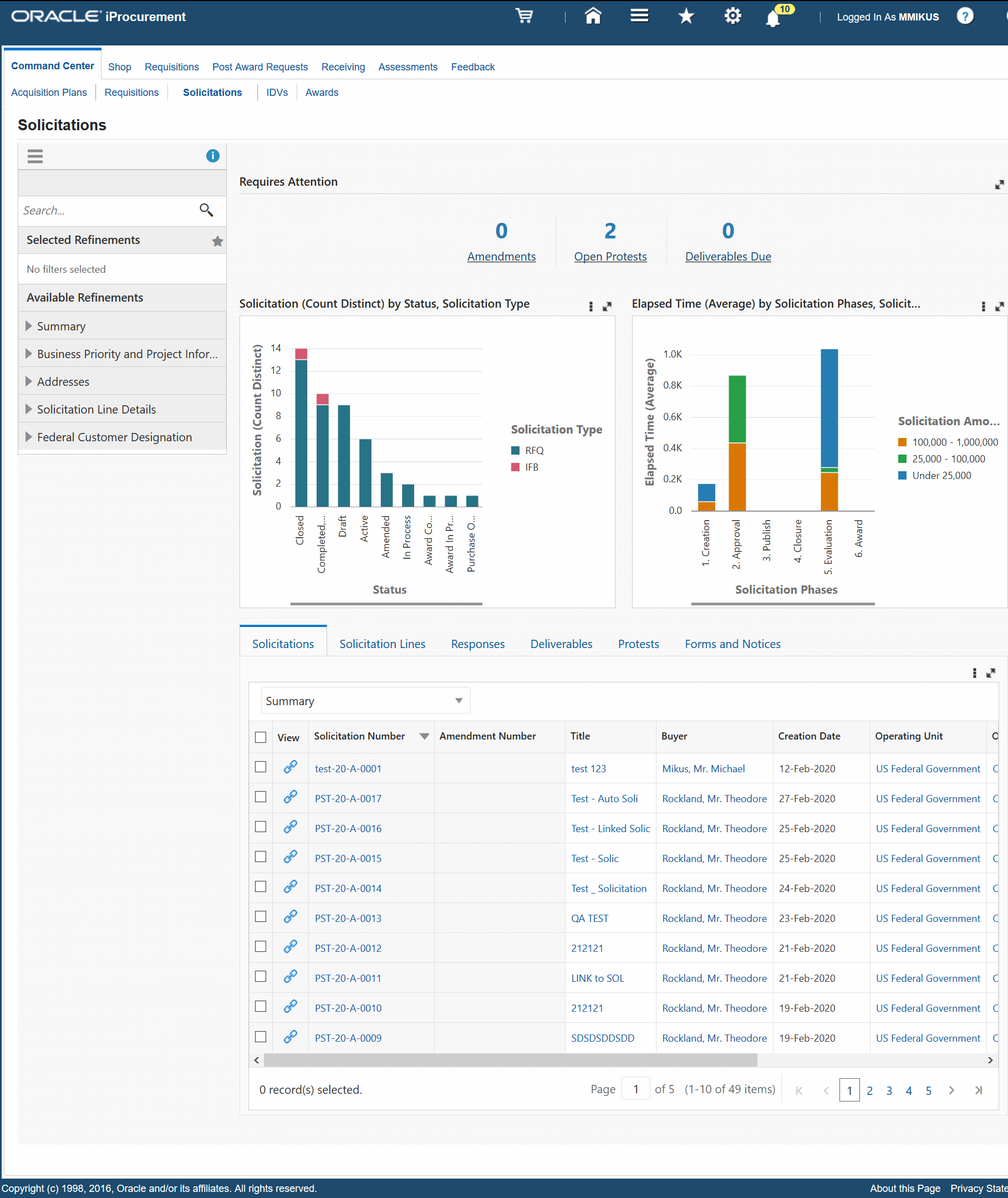Open the Open Protests link

click(x=610, y=257)
